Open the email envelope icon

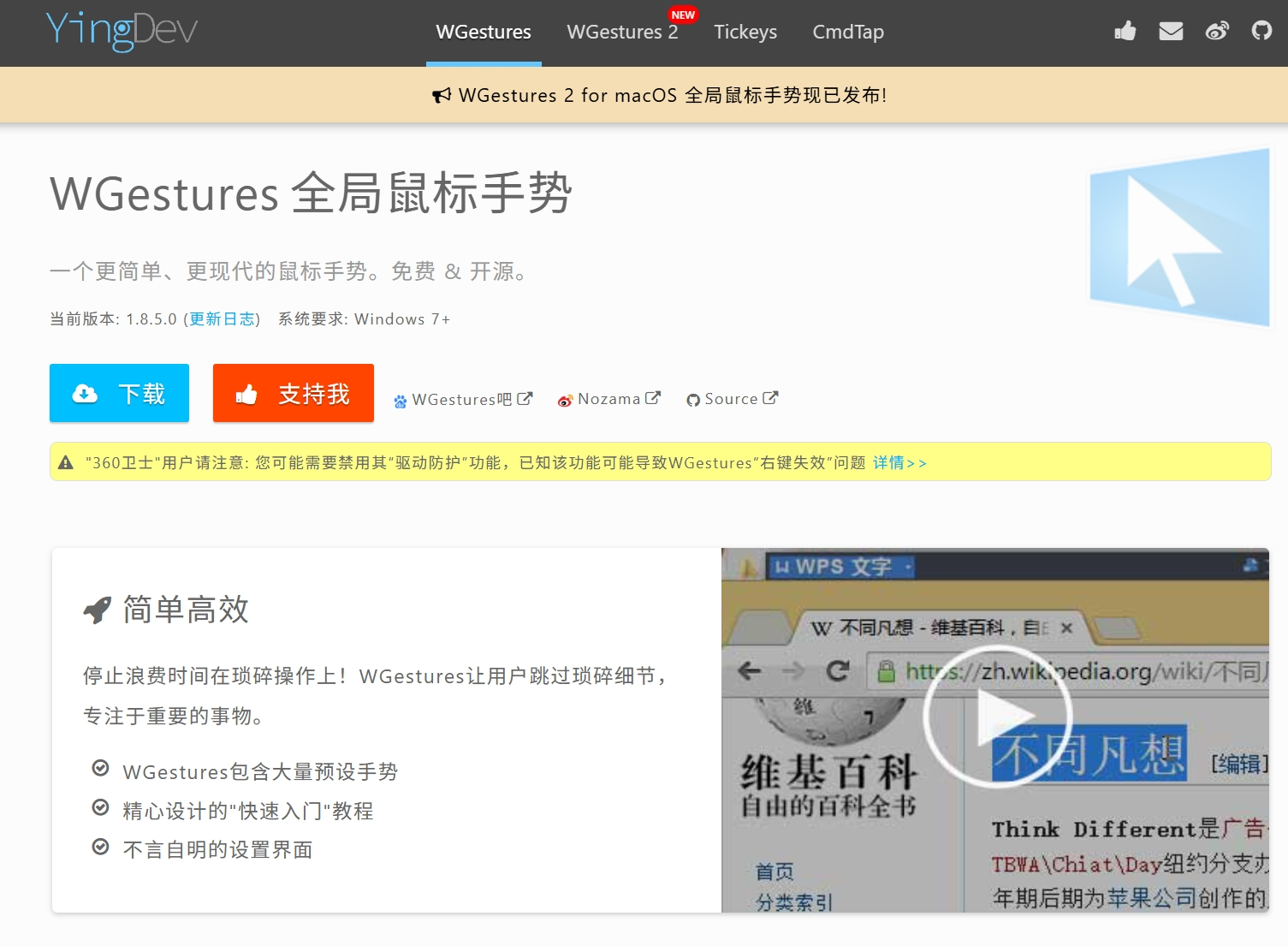pos(1171,32)
